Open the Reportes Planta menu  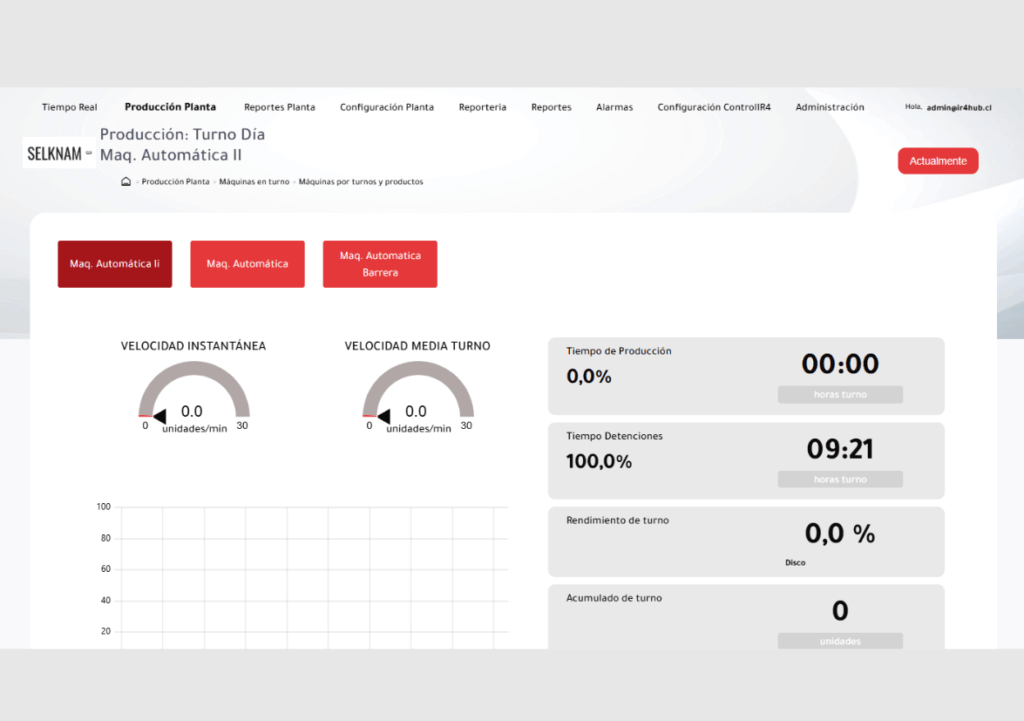pyautogui.click(x=279, y=107)
